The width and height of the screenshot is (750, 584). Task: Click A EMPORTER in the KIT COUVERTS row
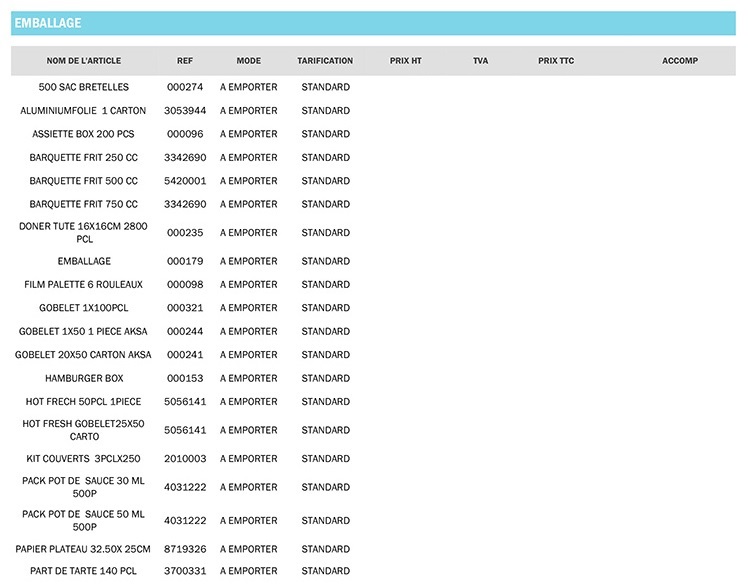click(249, 459)
